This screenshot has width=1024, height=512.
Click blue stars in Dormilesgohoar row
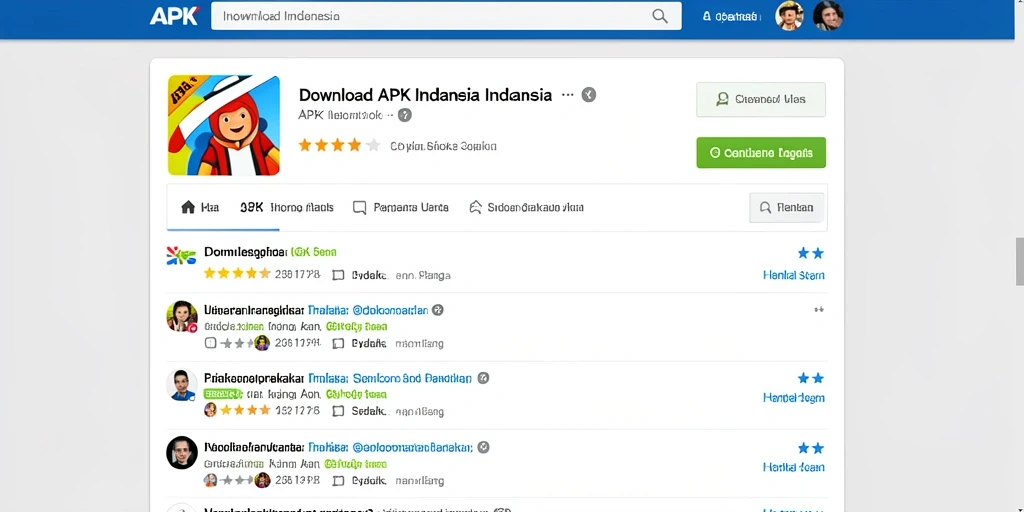[810, 253]
